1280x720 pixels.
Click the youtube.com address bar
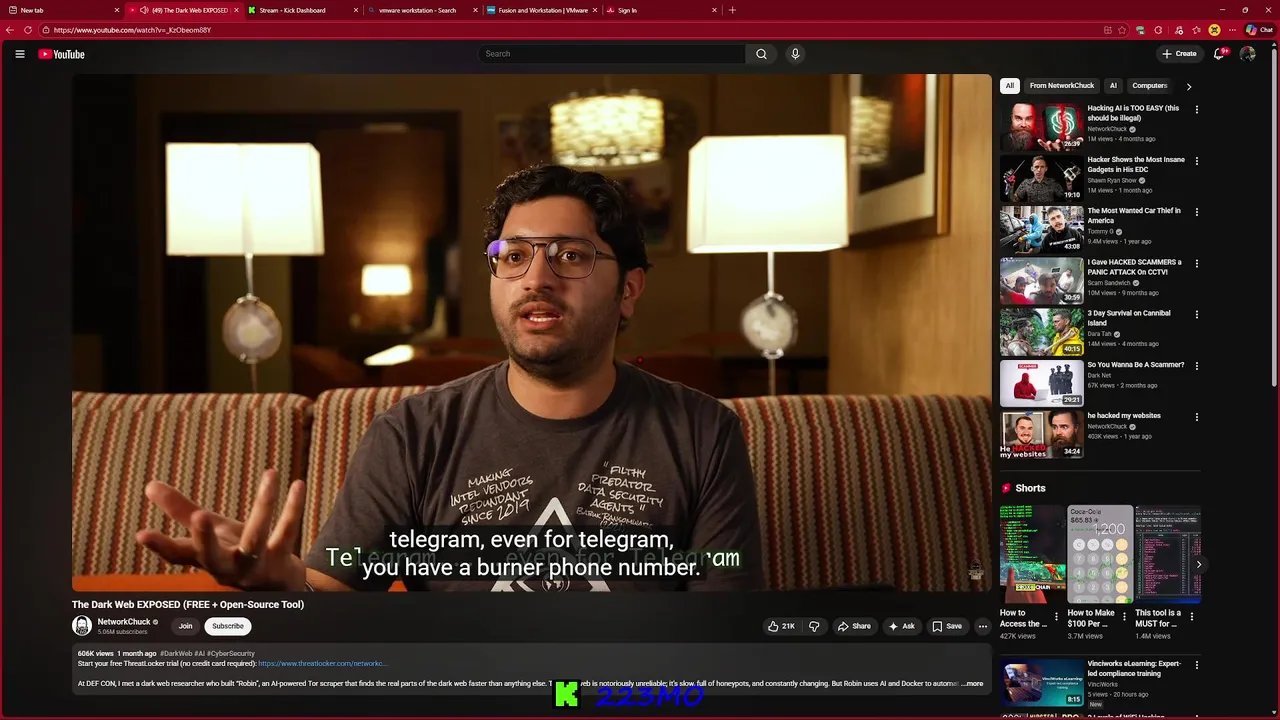[x=570, y=30]
